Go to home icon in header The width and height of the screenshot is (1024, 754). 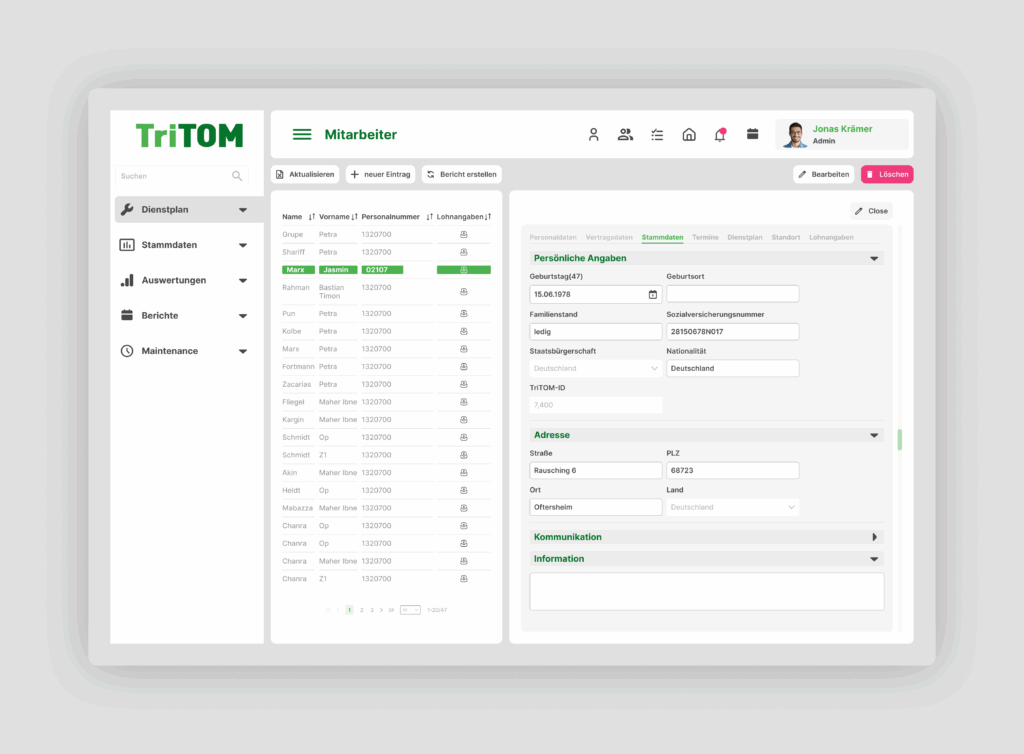point(689,135)
